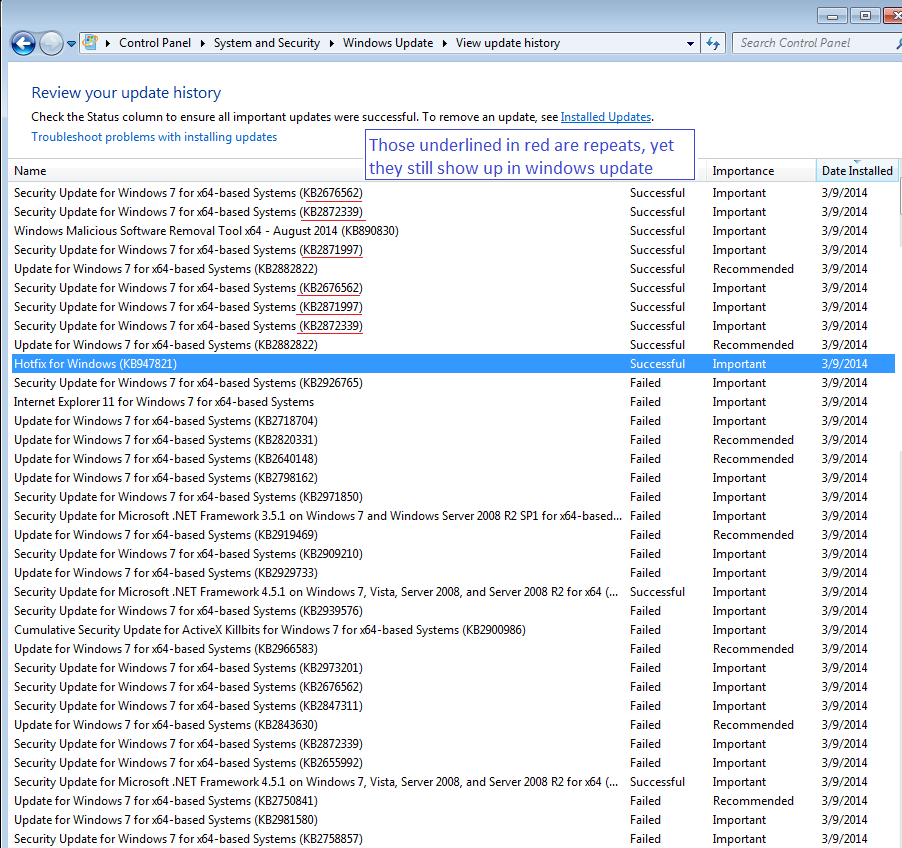This screenshot has height=848, width=902.
Task: Select Security Update KB2926765 row
Action: [x=453, y=383]
